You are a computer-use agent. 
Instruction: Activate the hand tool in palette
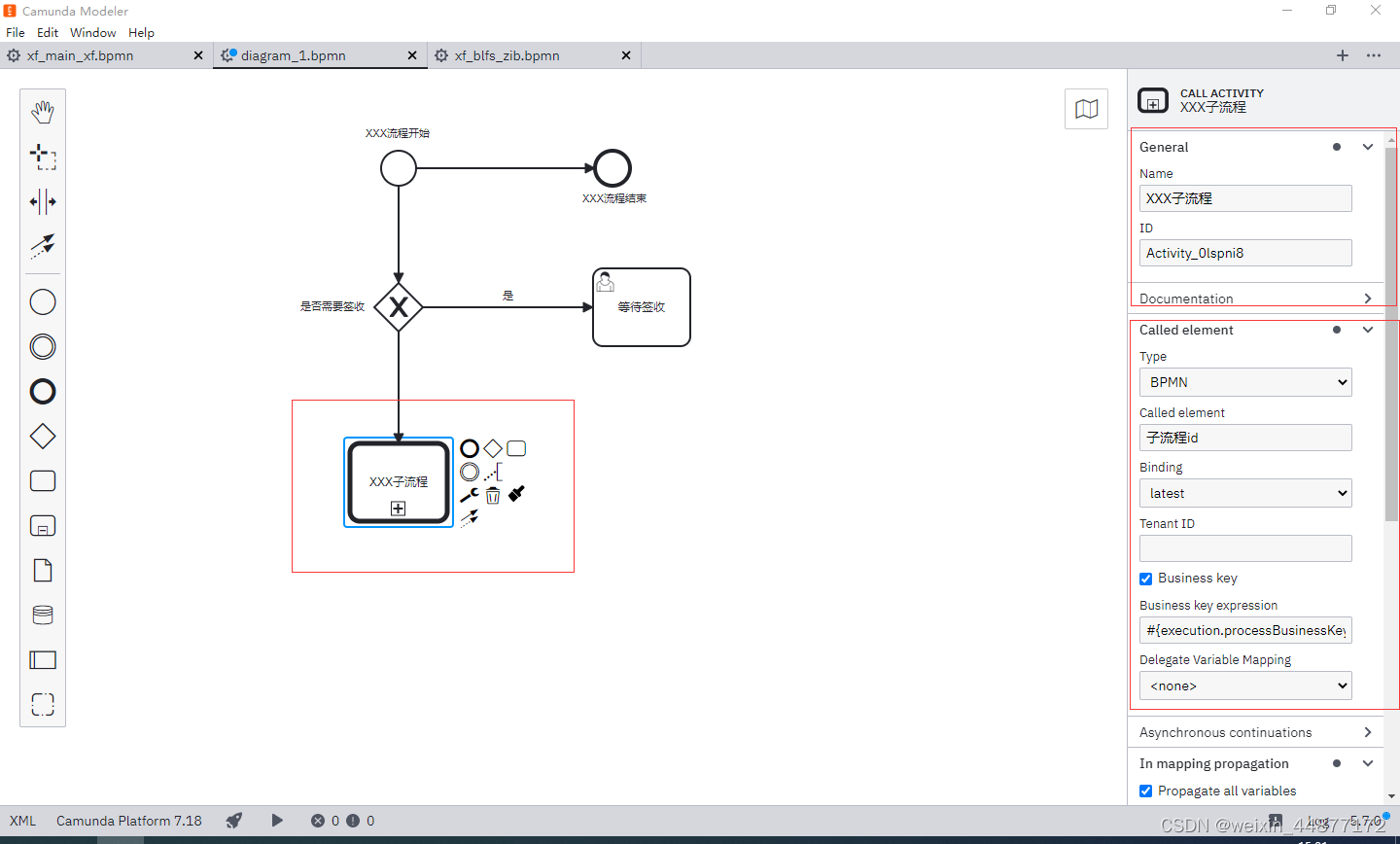43,112
